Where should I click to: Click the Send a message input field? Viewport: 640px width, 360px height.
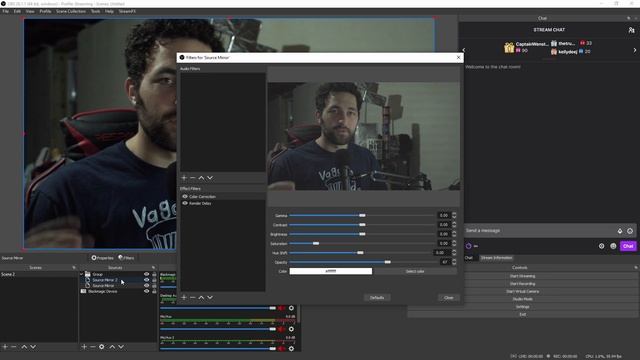pos(540,231)
